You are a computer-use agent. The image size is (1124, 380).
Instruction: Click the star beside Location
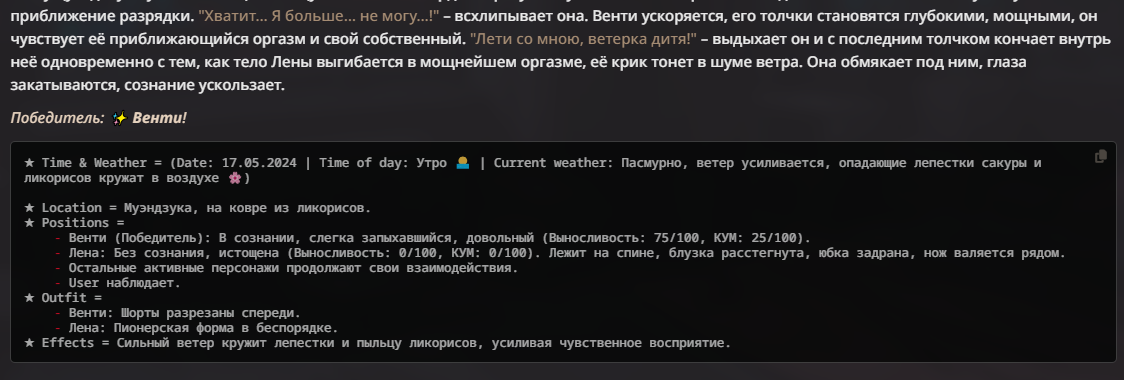[29, 208]
